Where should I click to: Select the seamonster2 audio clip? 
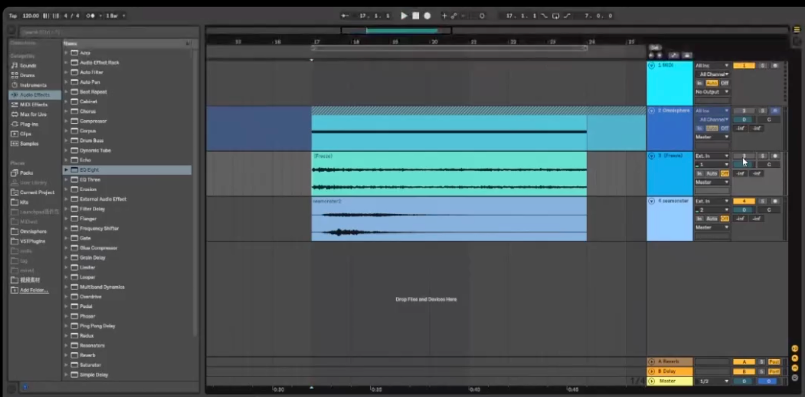pos(449,219)
